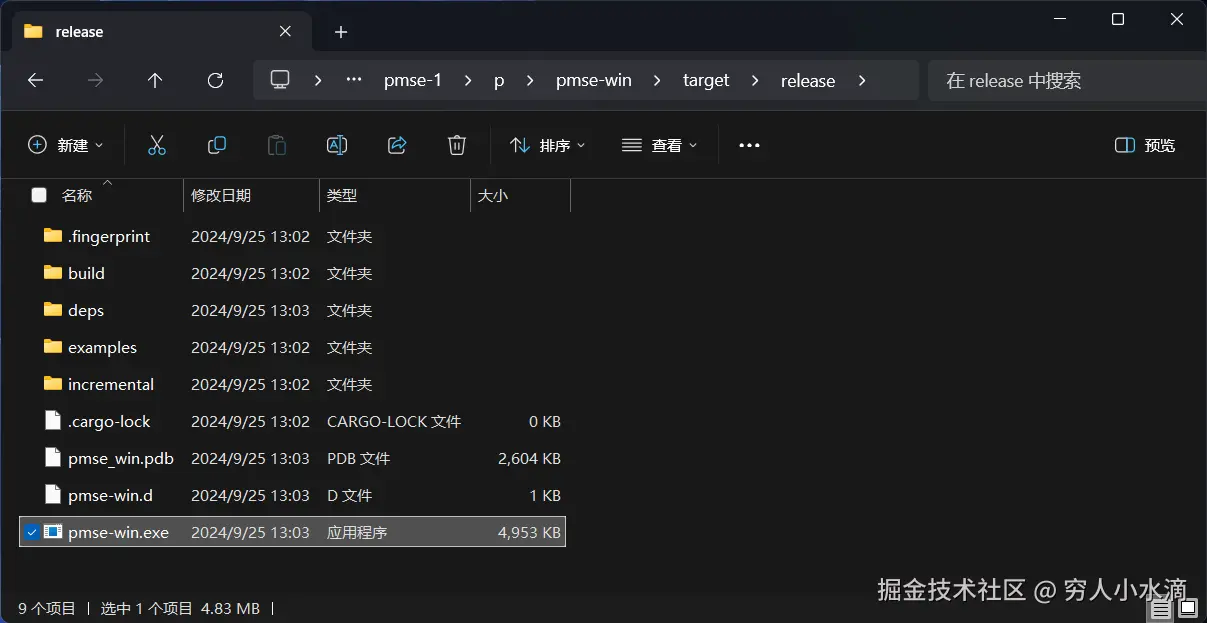
Task: Expand chevron after pmse-win in path
Action: point(658,81)
